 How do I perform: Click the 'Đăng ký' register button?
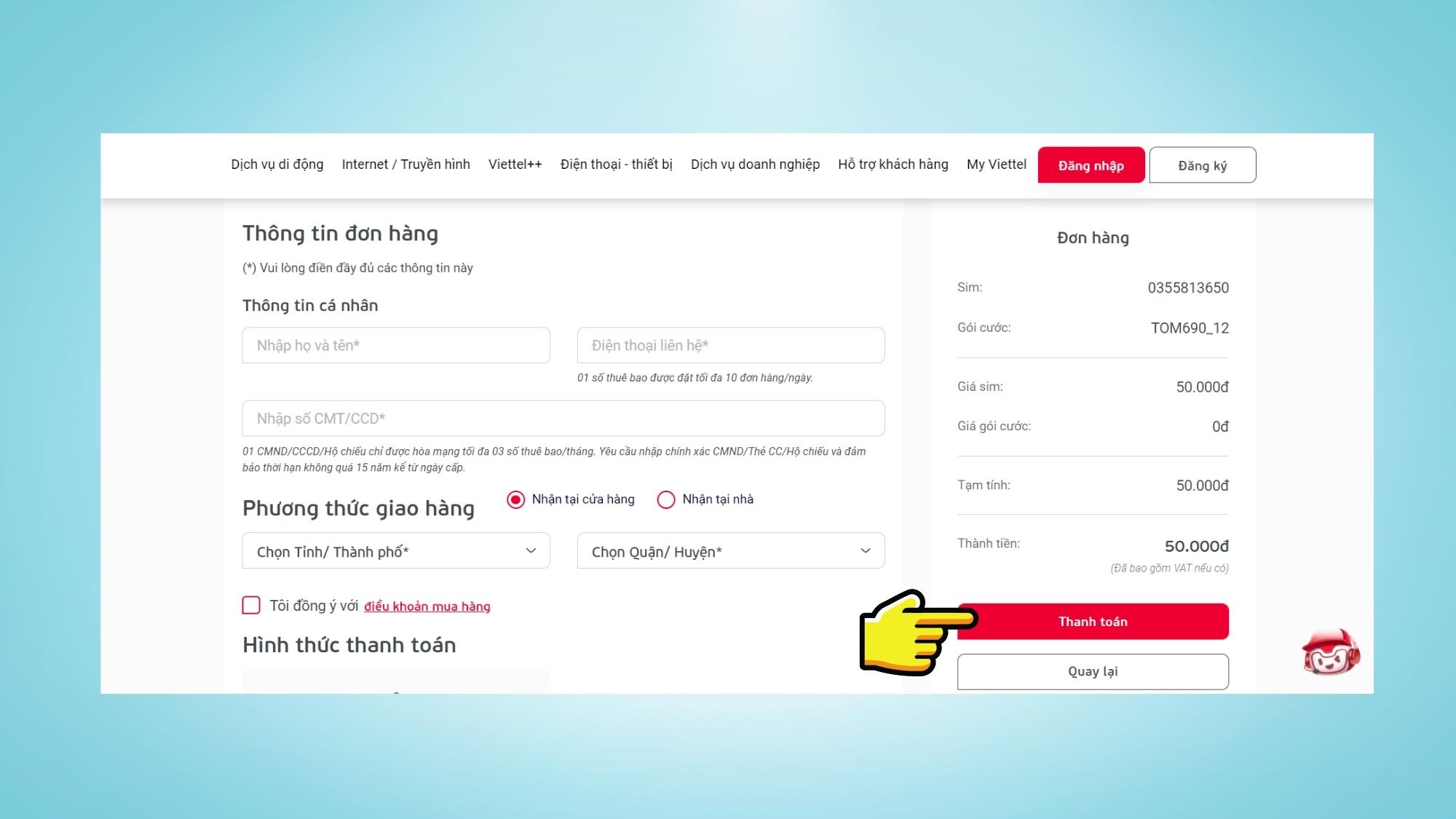pyautogui.click(x=1203, y=165)
